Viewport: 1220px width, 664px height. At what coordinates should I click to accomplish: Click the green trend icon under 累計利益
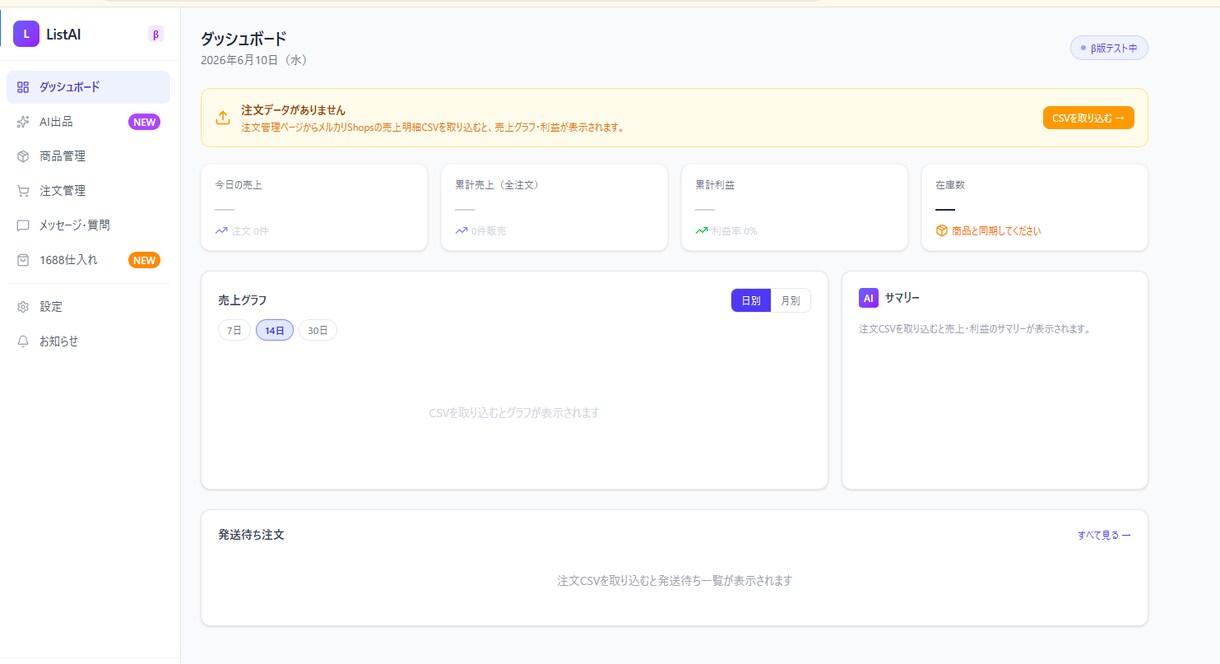click(x=702, y=231)
